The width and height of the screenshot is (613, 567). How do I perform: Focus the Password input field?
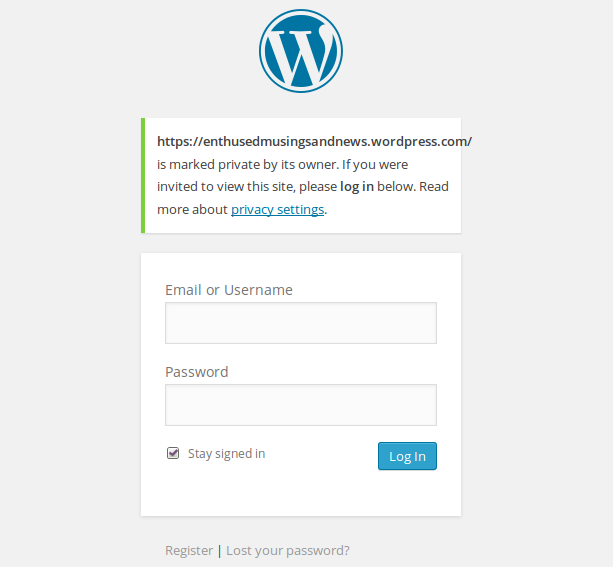pyautogui.click(x=300, y=405)
